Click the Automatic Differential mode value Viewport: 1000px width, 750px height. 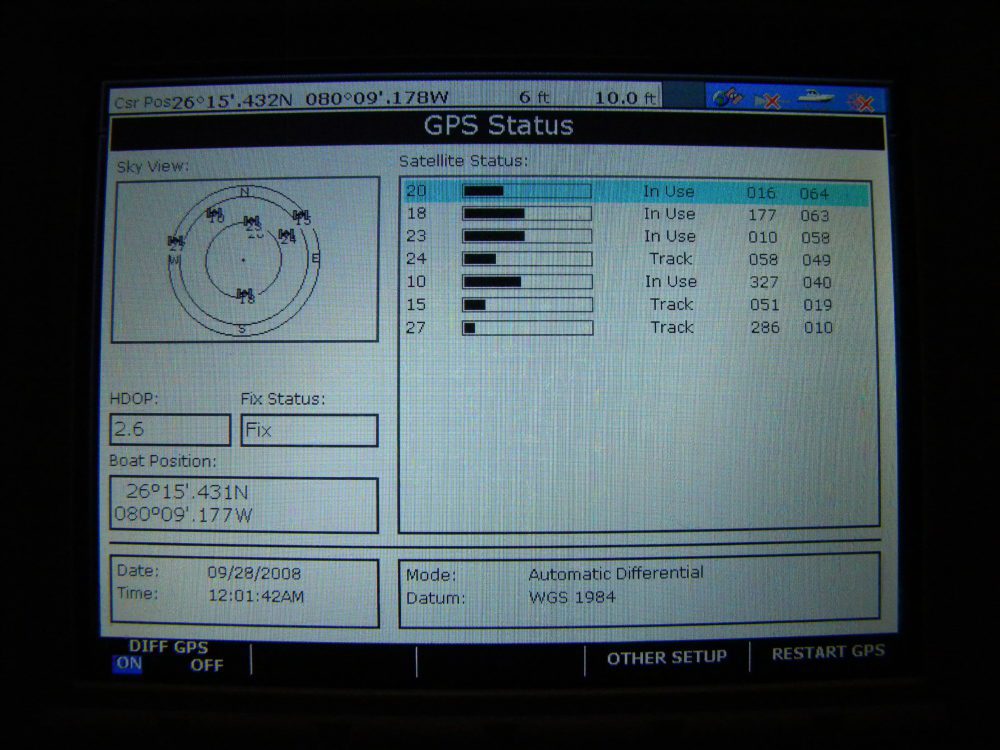[x=616, y=574]
